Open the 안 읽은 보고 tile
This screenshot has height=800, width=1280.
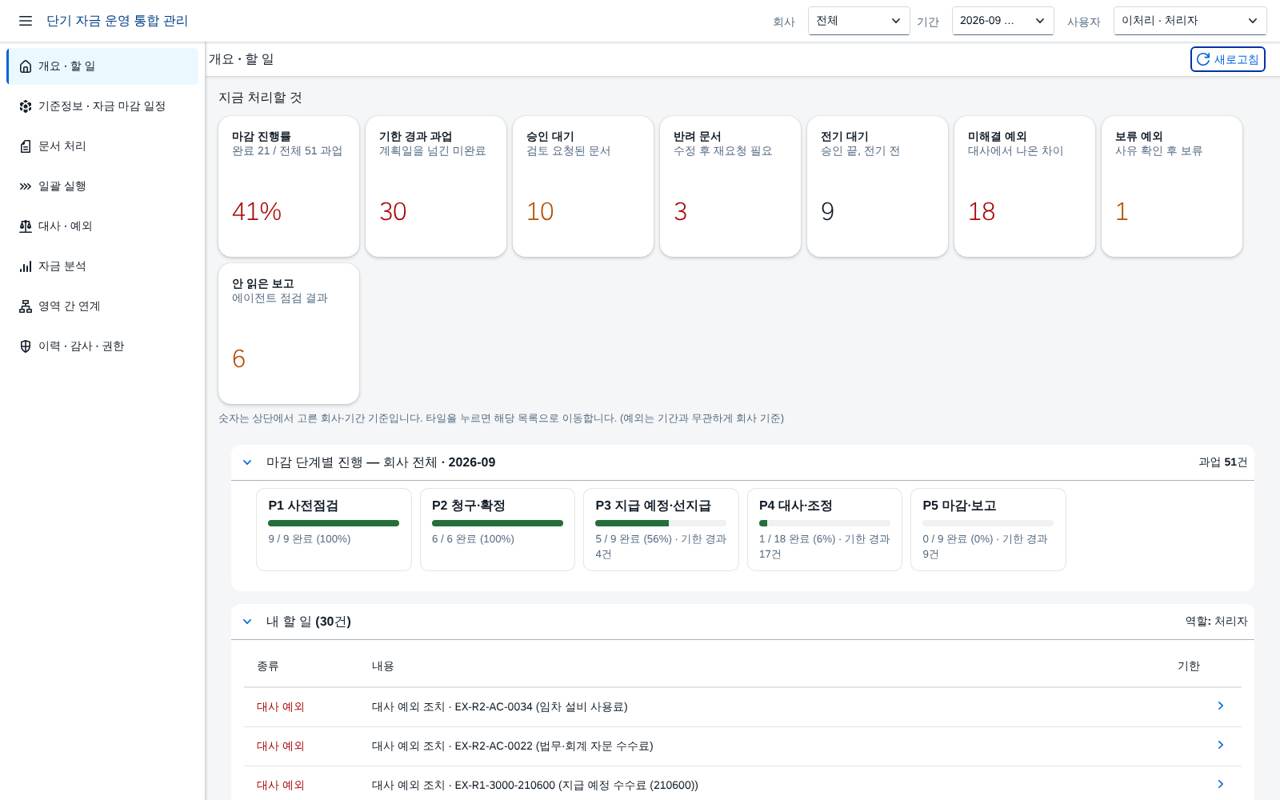289,334
